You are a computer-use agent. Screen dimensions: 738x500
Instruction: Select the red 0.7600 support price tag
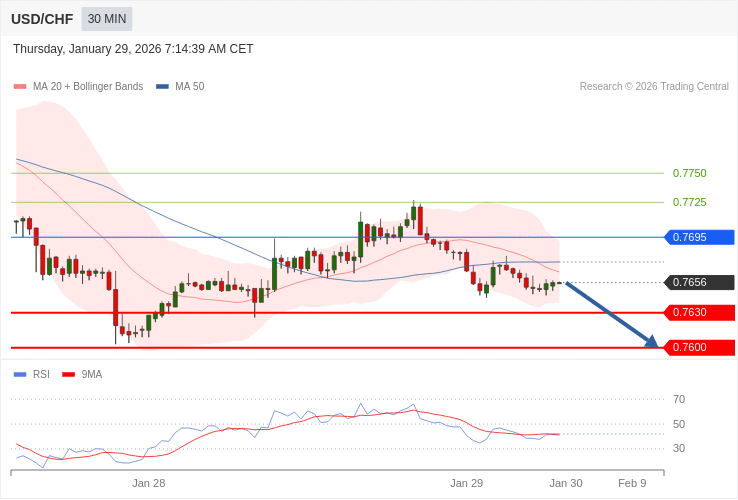click(x=699, y=347)
